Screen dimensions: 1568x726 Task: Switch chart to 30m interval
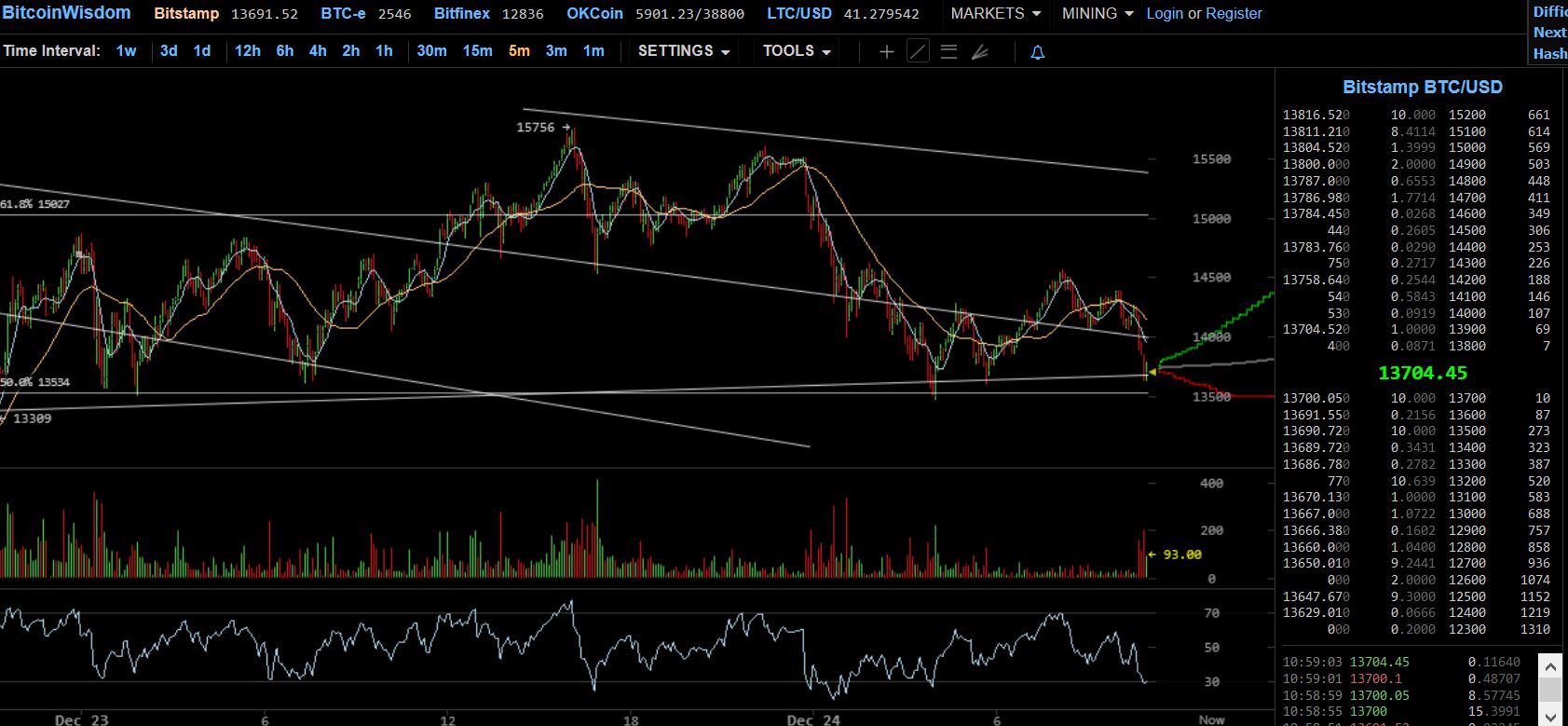tap(431, 51)
